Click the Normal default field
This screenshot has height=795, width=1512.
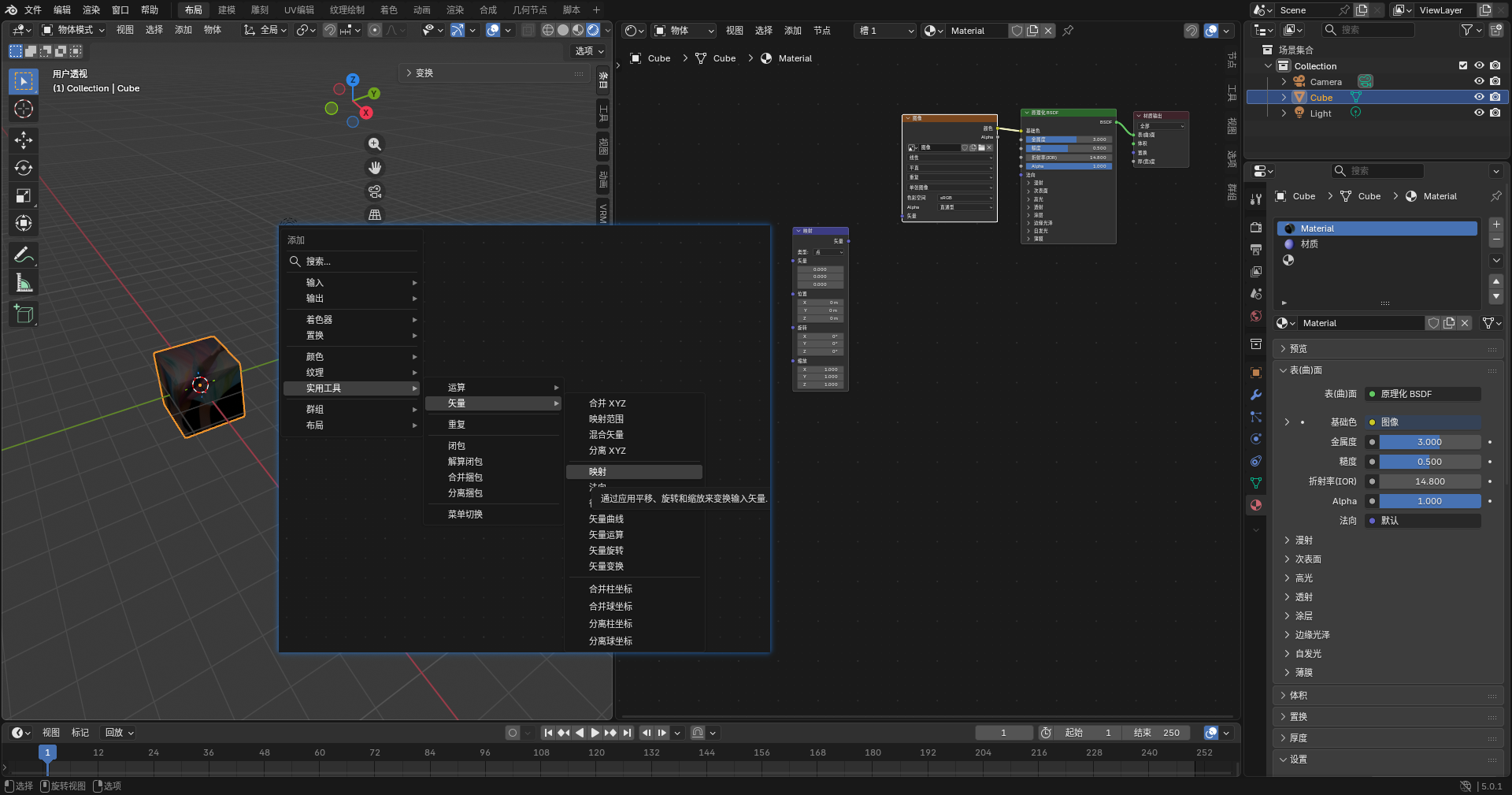click(1423, 521)
